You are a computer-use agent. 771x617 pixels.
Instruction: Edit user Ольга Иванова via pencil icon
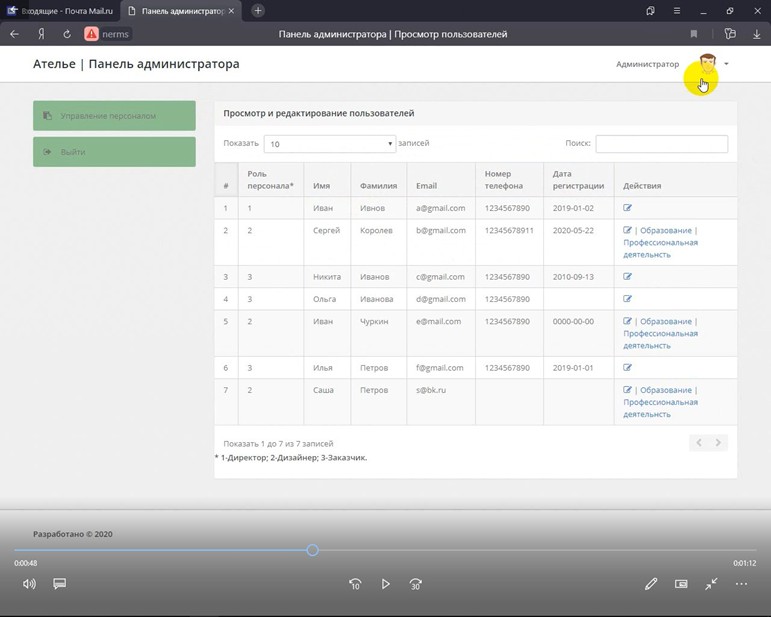pos(627,298)
